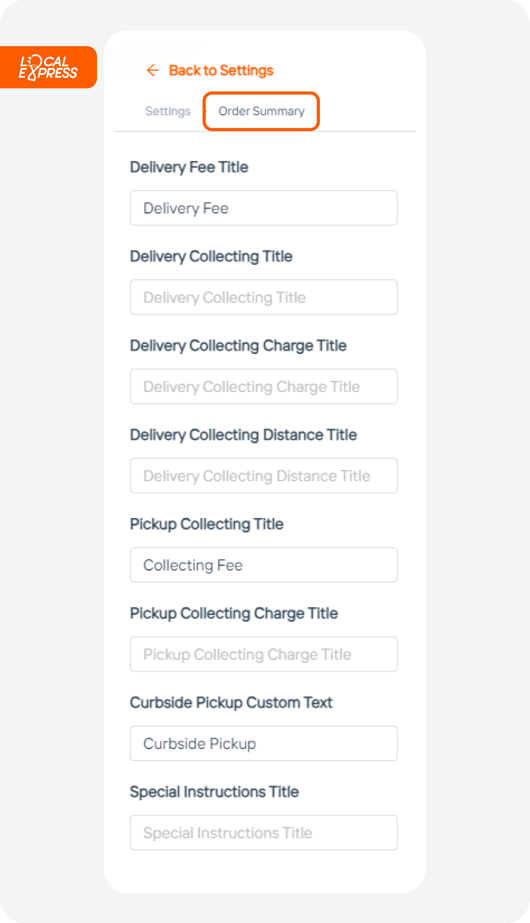Focus the Delivery Fee Title input field
Viewport: 530px width, 923px height.
(264, 208)
